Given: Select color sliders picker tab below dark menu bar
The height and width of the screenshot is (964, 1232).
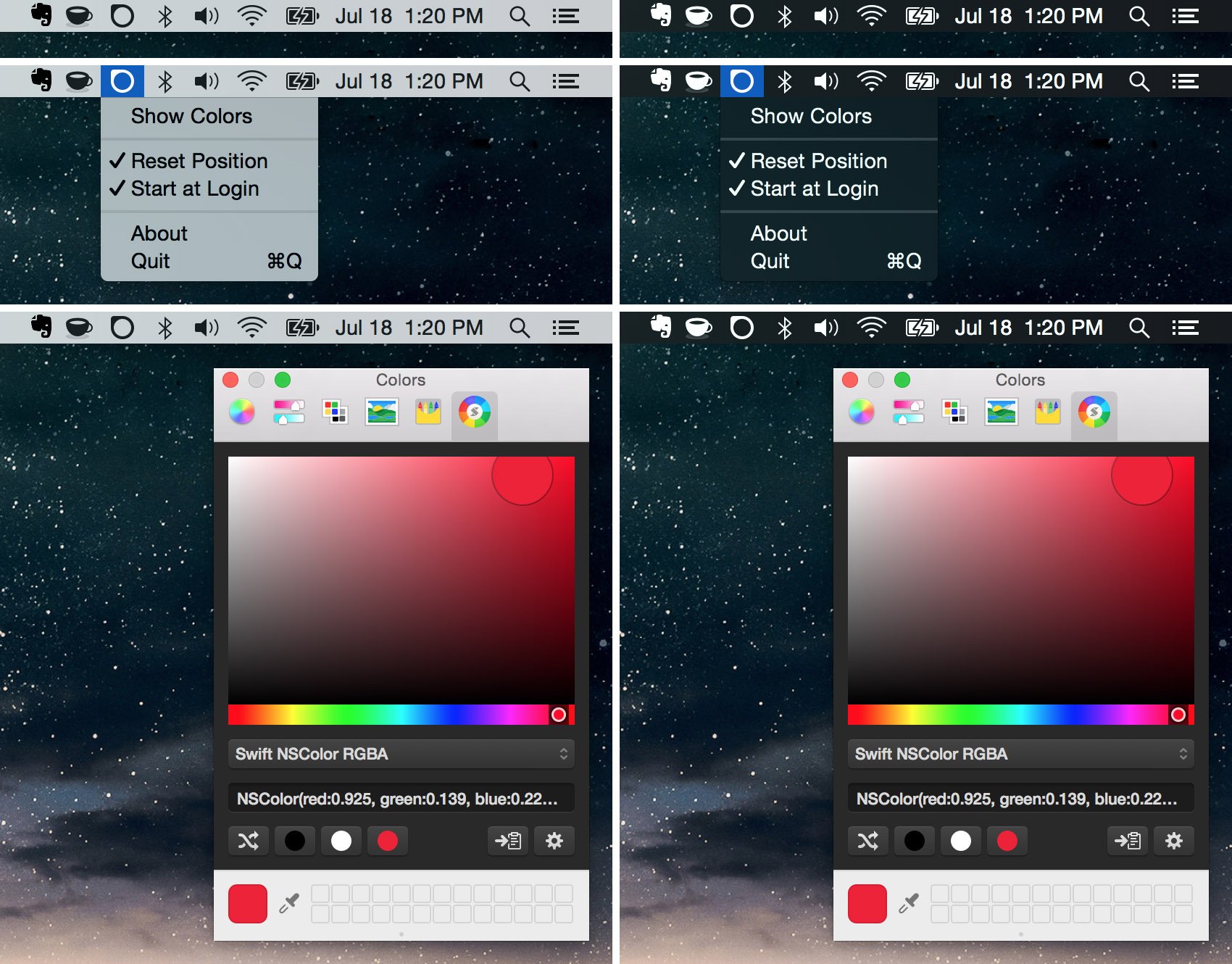Looking at the screenshot, I should click(909, 412).
